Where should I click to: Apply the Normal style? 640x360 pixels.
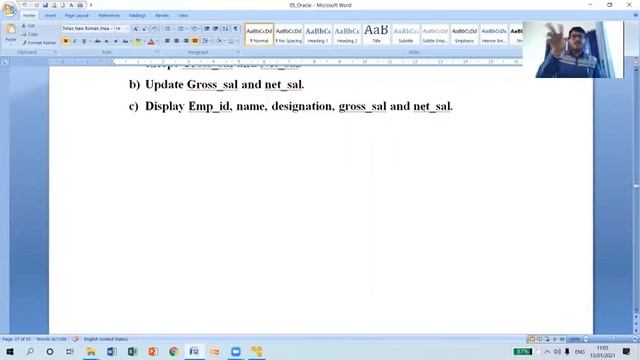point(259,34)
